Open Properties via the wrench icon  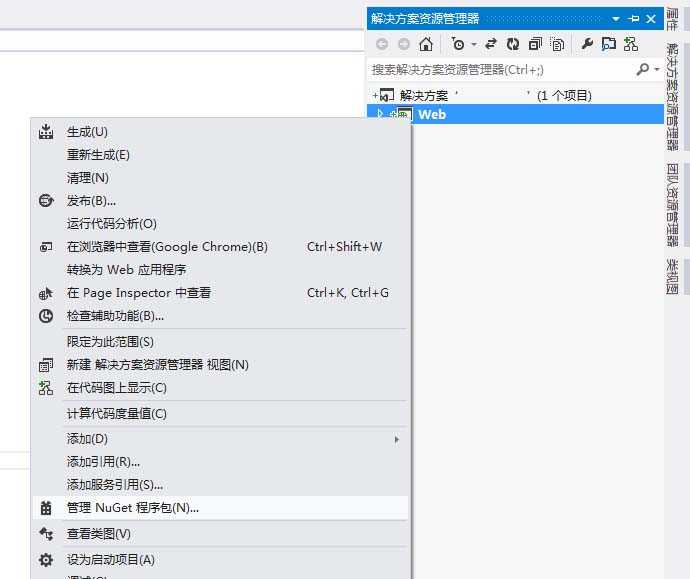[587, 44]
